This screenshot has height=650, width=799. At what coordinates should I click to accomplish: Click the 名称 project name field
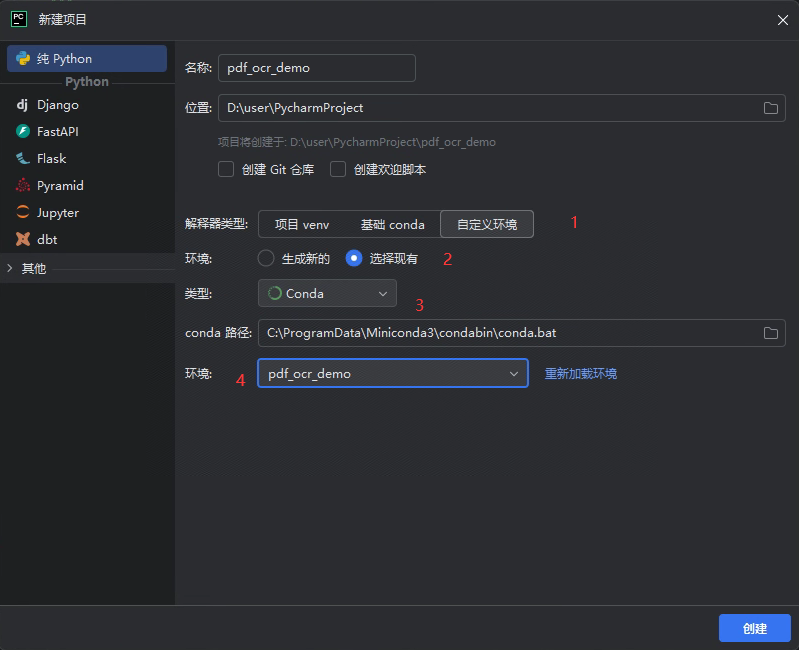click(316, 68)
